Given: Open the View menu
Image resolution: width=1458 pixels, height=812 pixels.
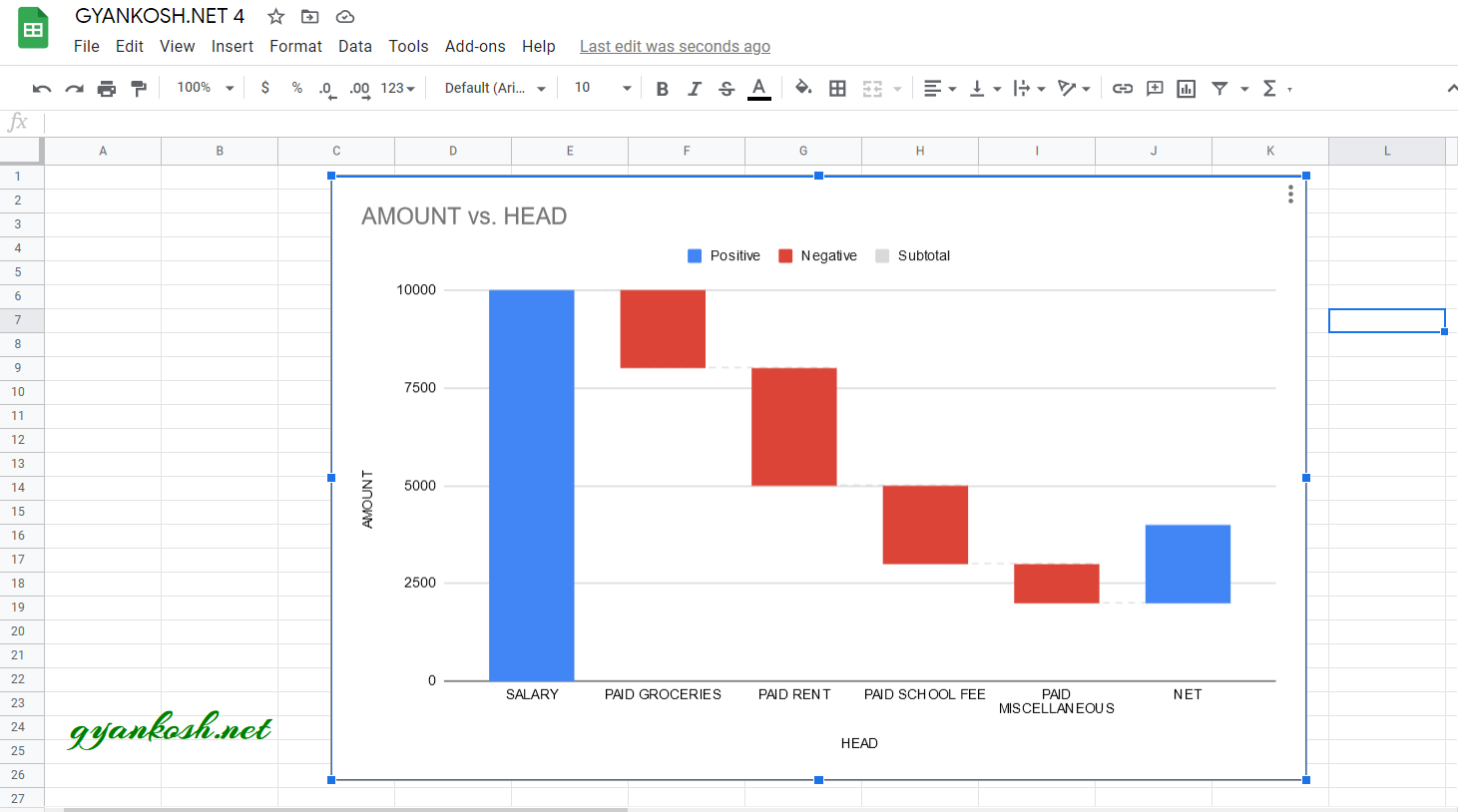Looking at the screenshot, I should (x=178, y=46).
